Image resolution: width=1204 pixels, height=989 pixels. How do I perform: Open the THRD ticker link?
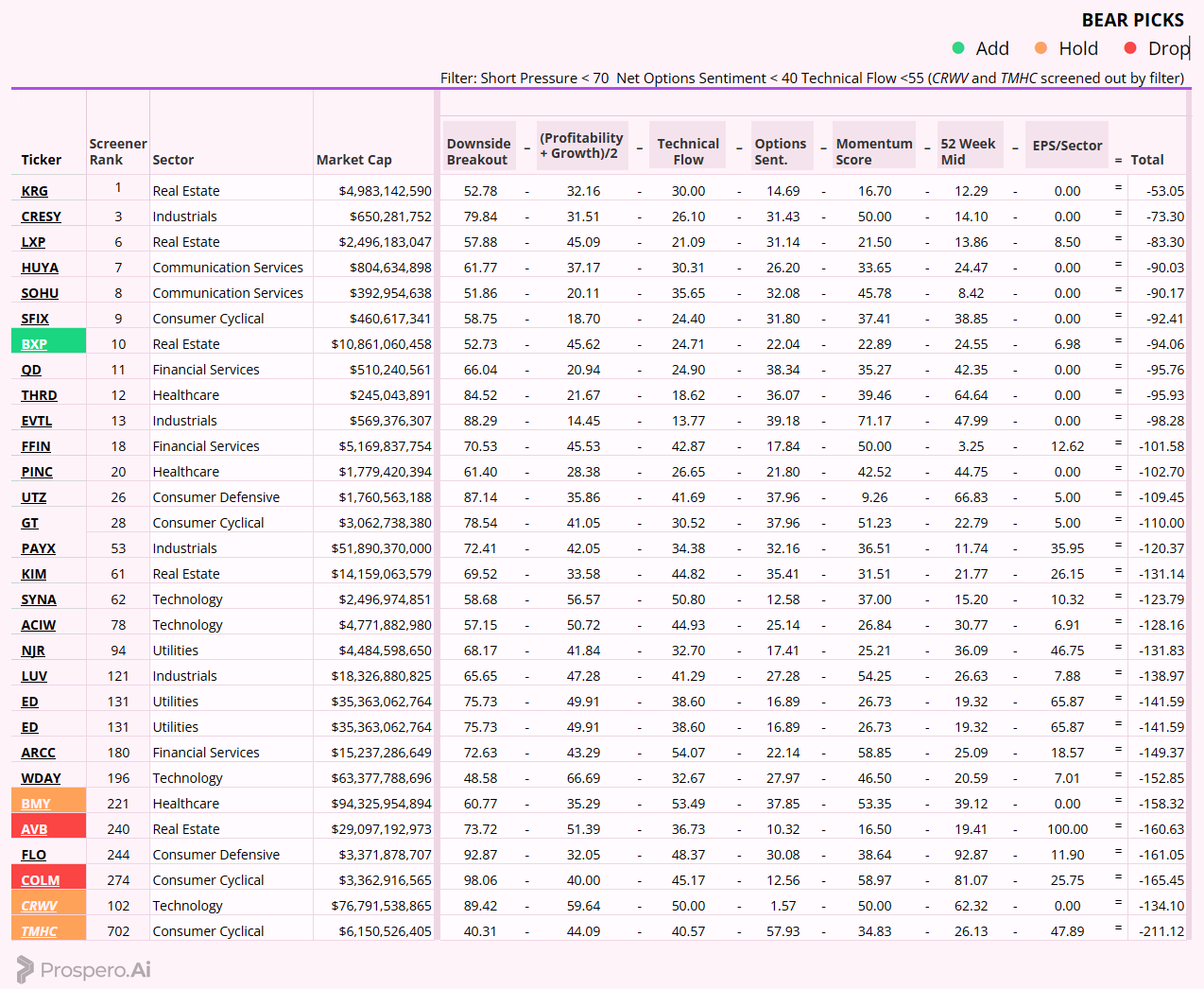(39, 395)
